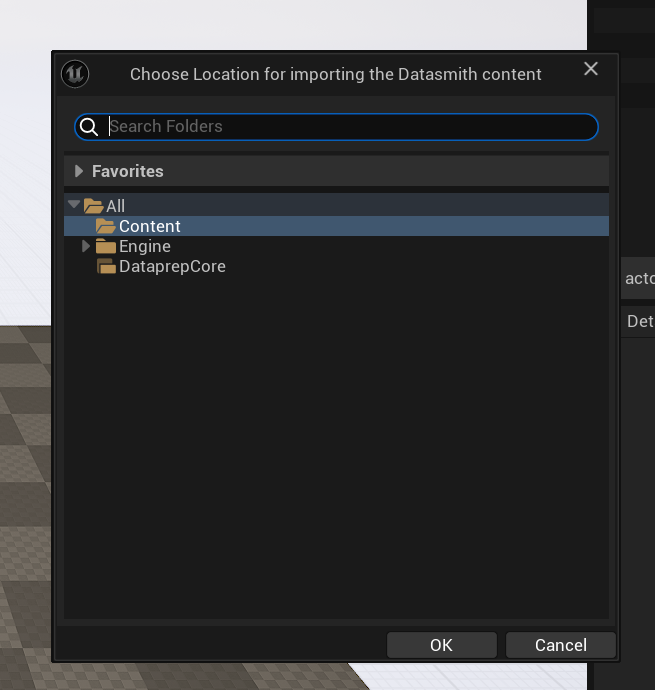The height and width of the screenshot is (690, 655).
Task: Click the Engine folder icon
Action: 106,246
